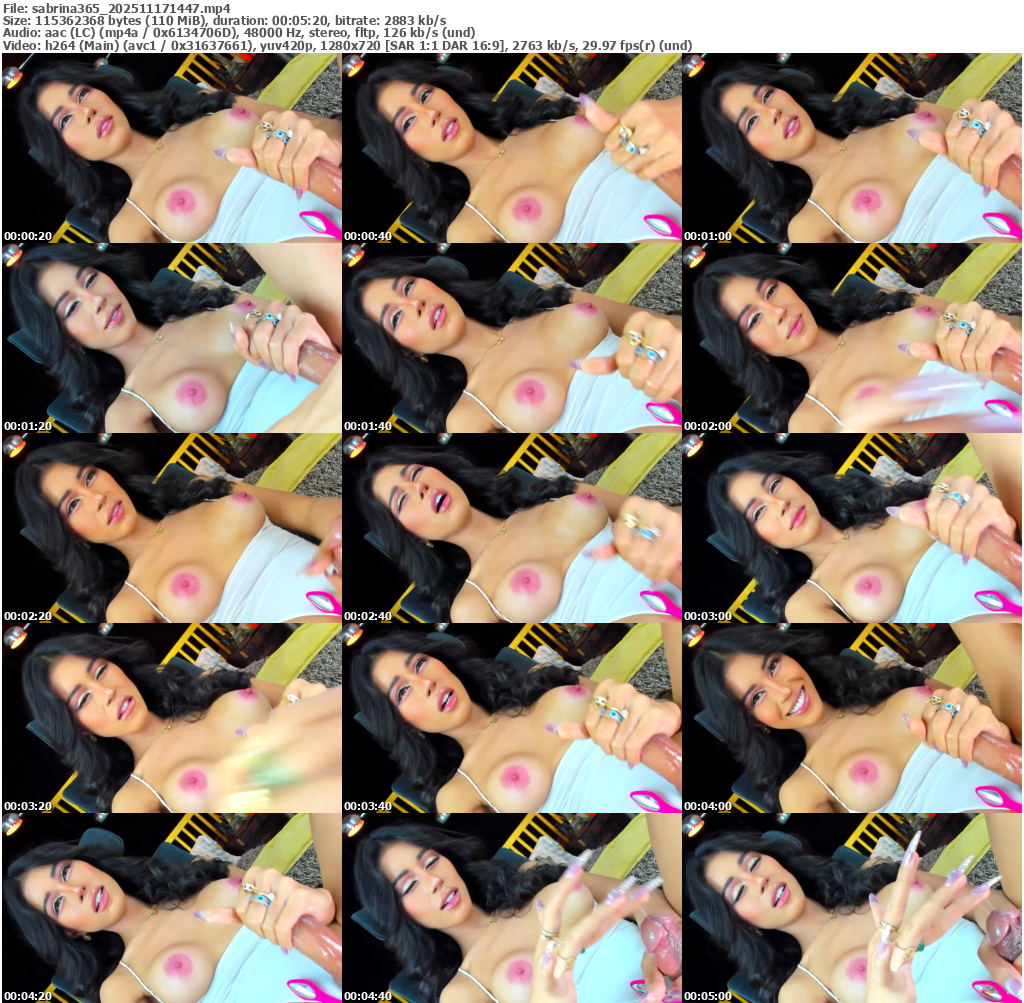The width and height of the screenshot is (1024, 1003).
Task: Click the 'Audio: aac (LC)' header line
Action: 239,33
